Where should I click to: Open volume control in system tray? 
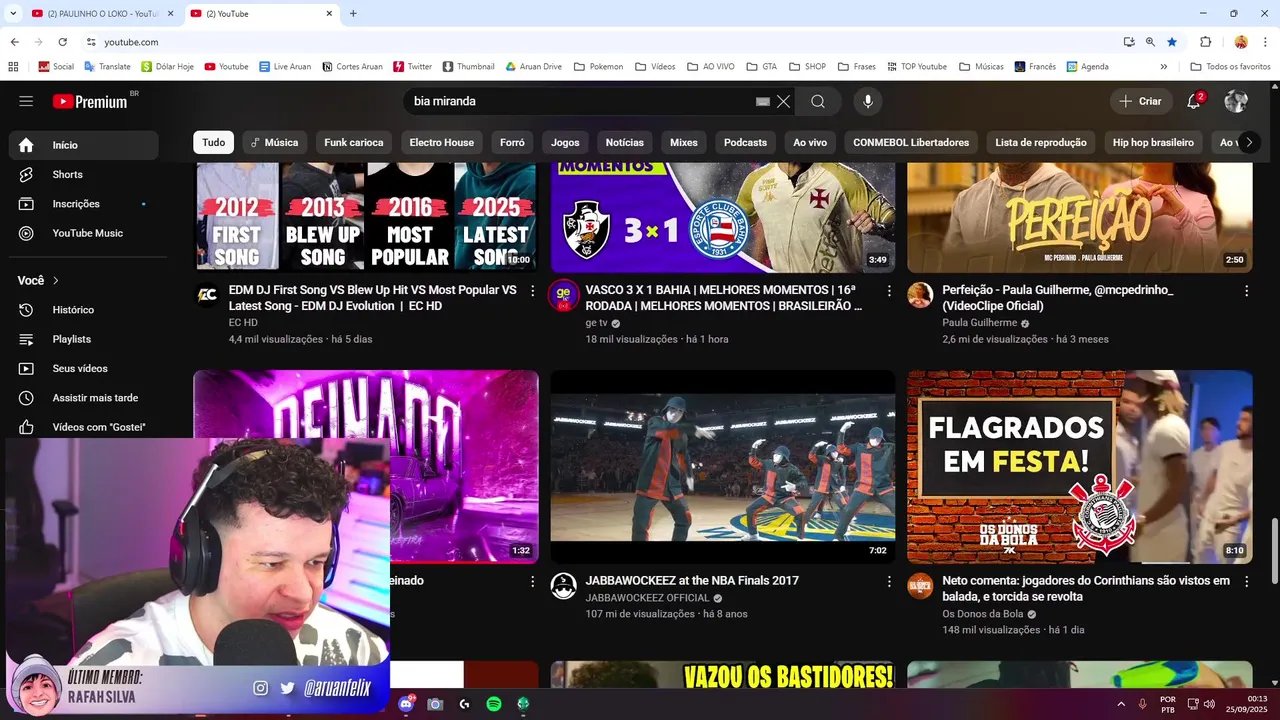click(1209, 704)
